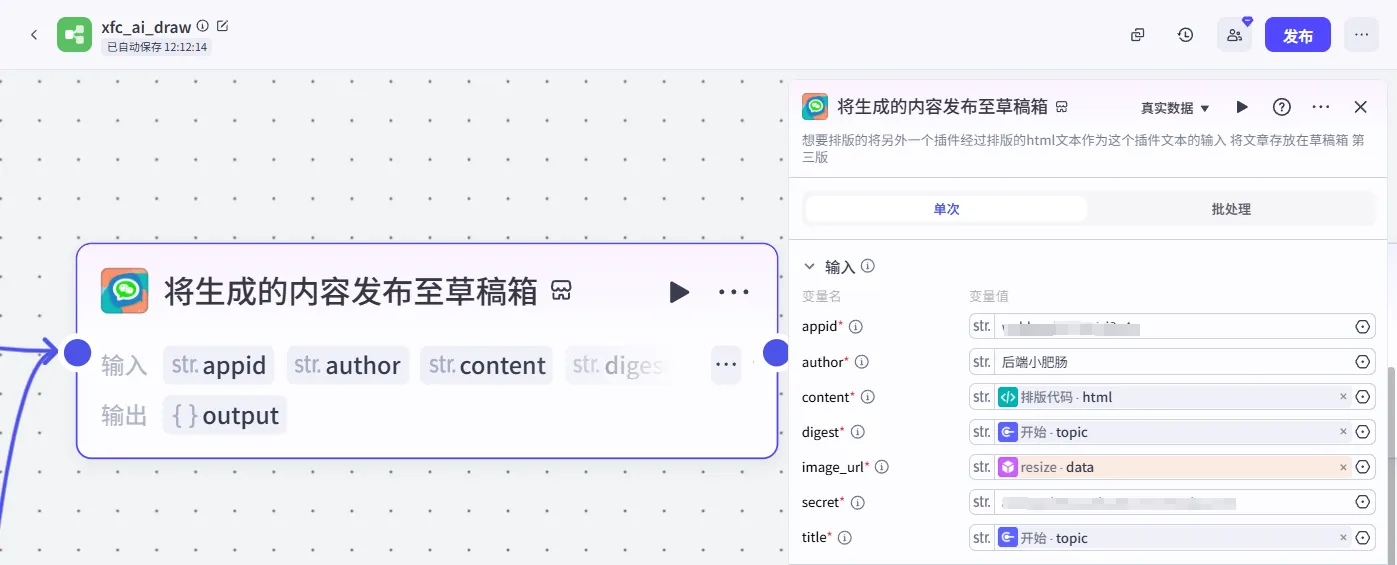Open variable selector for the title row
This screenshot has width=1397, height=565.
(x=1362, y=538)
